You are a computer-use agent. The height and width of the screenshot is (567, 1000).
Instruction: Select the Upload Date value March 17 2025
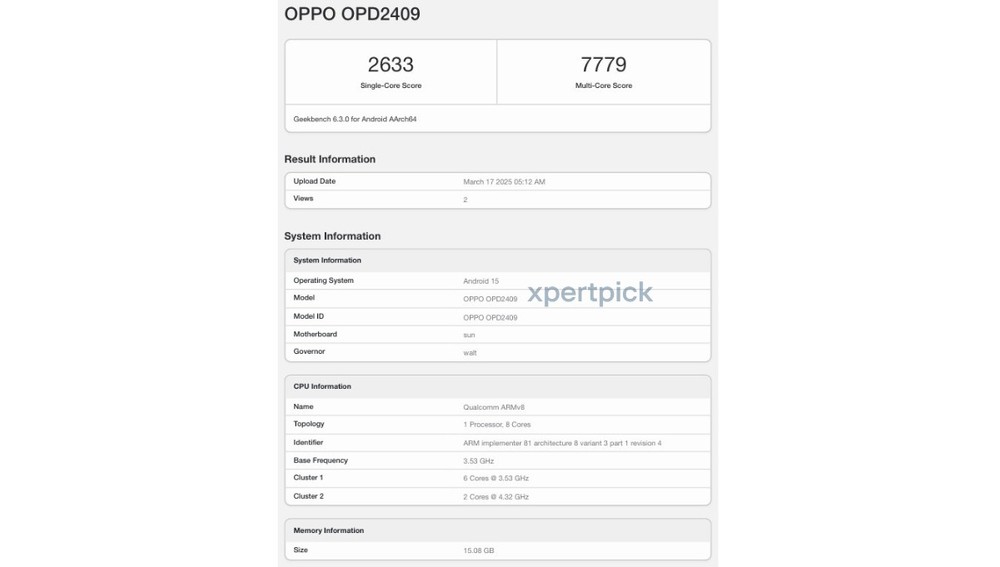coord(504,182)
